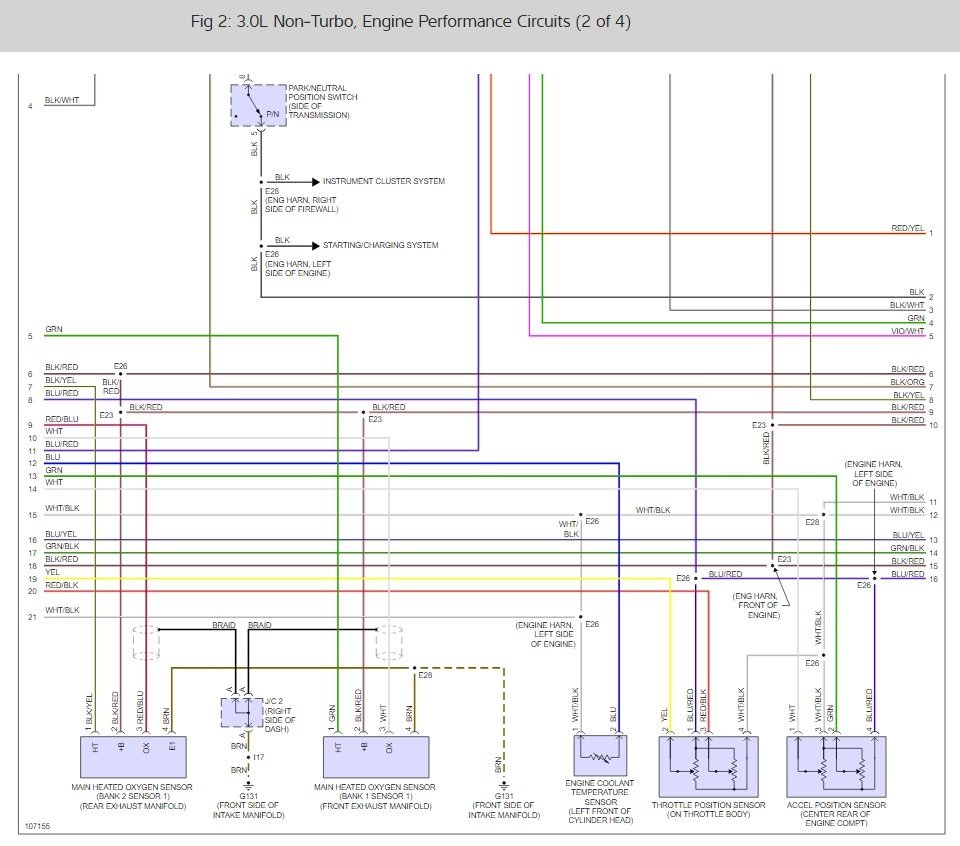Click the engine coolant temperature sensor symbol
960x846 pixels.
coord(600,755)
